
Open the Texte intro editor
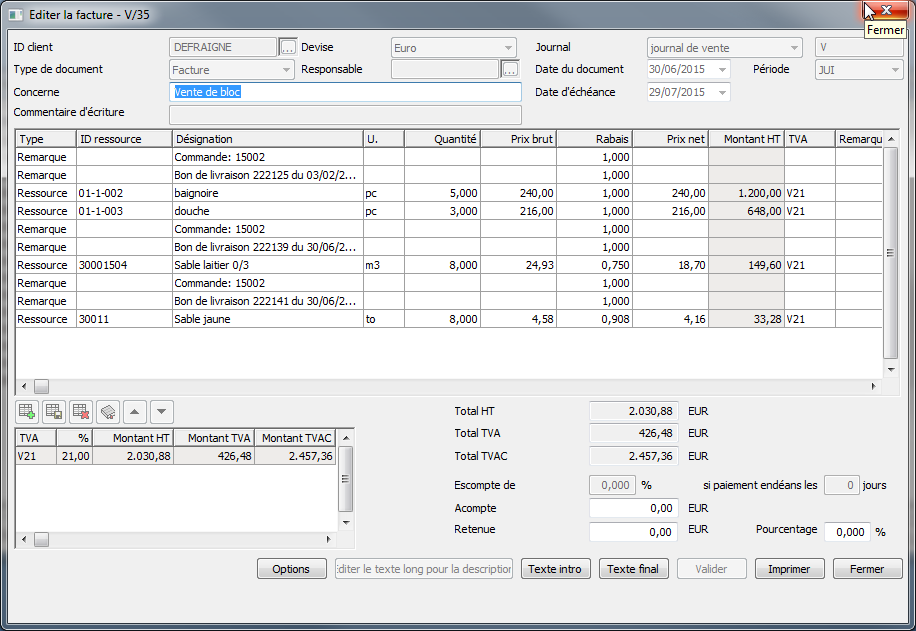(555, 569)
